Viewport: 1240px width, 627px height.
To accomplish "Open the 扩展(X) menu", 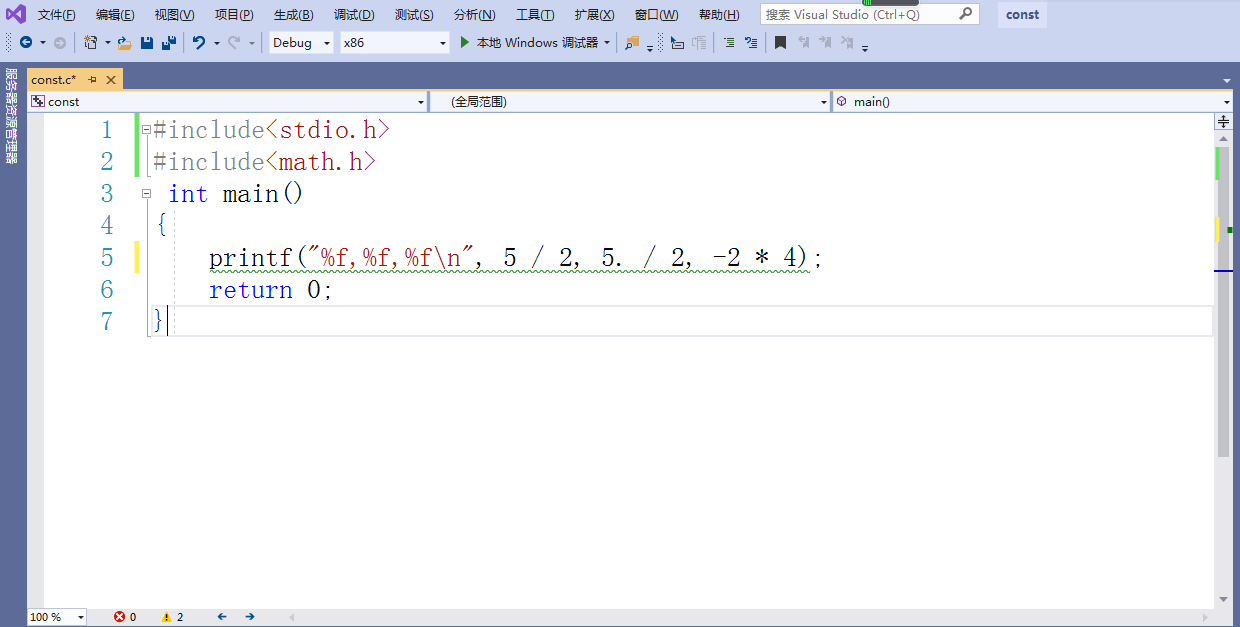I will pos(595,15).
